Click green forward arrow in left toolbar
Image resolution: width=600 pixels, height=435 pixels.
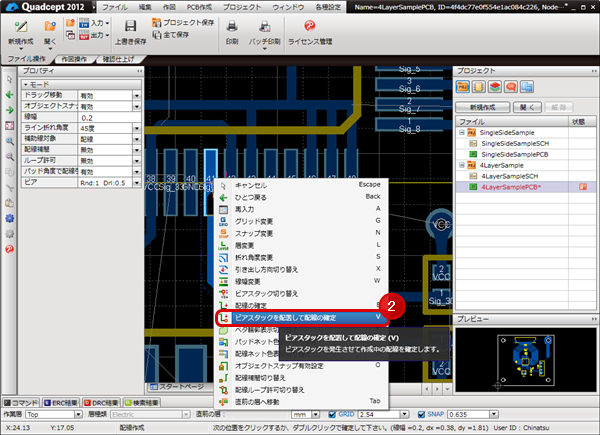(10, 110)
